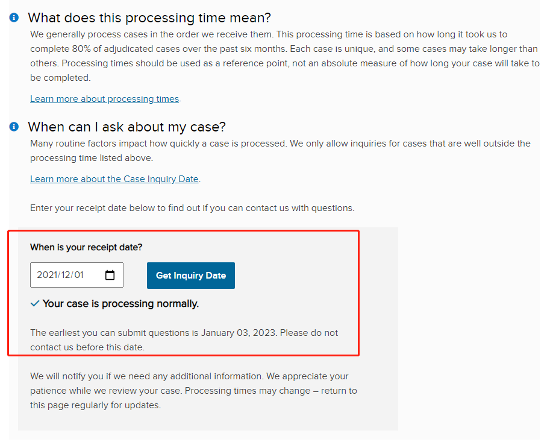Click 'Your case is processing normally.' status text
Viewport: 554px width, 446px height.
click(x=120, y=304)
